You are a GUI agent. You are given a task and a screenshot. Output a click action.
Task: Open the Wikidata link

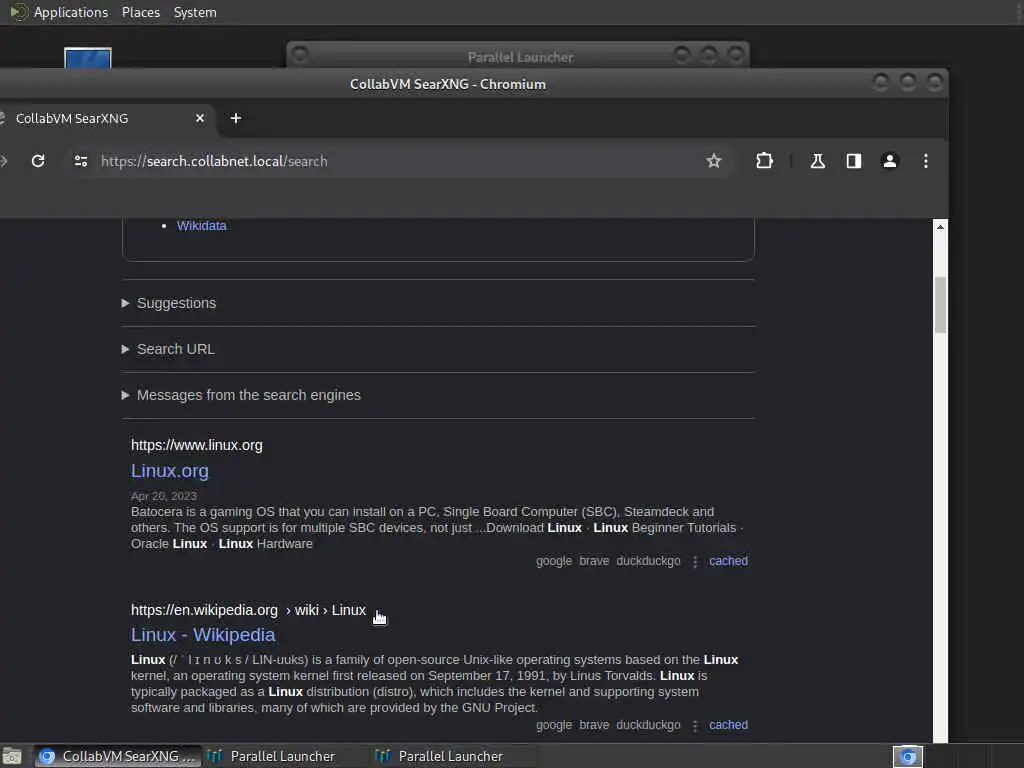(201, 226)
